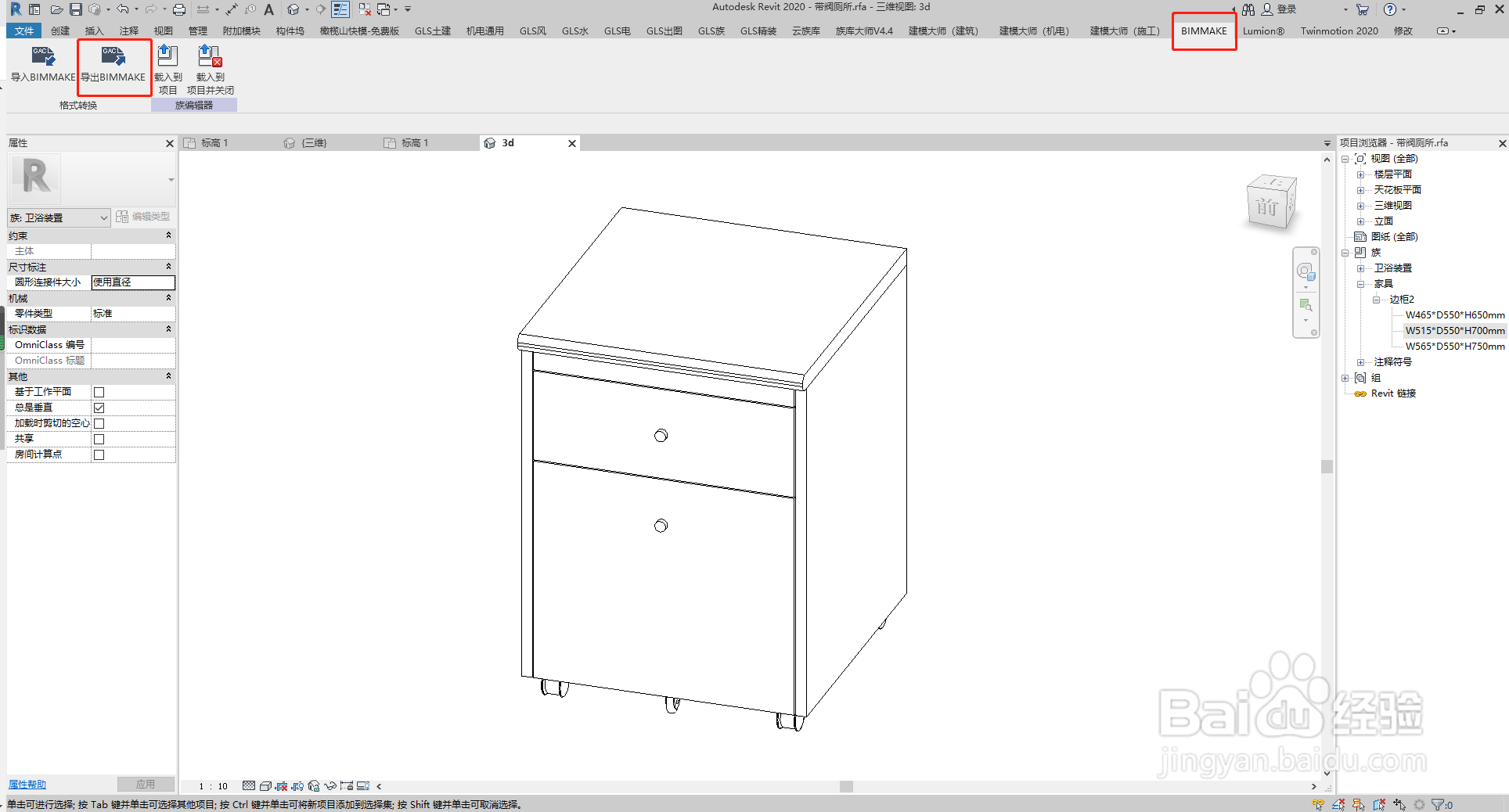Click the Print icon in quick access toolbar
1509x812 pixels.
pos(179,9)
